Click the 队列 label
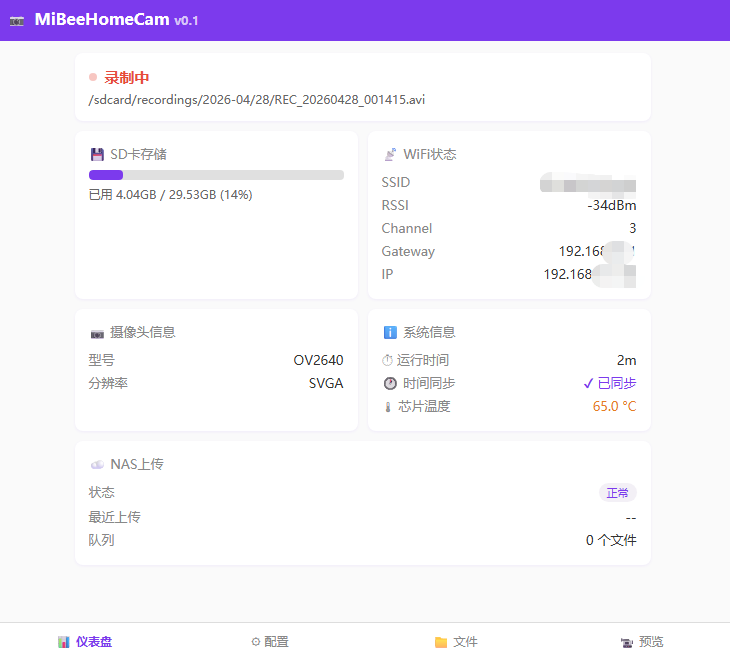 point(101,540)
